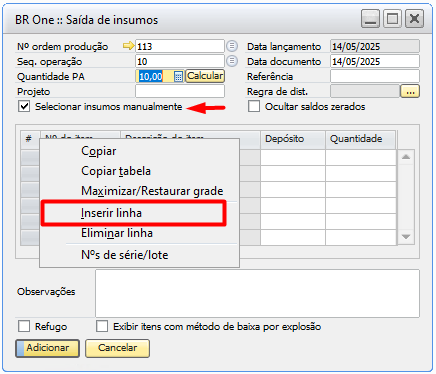Follow the yellow link arrow beside Nº ordem produção
This screenshot has height=374, width=436.
click(128, 46)
